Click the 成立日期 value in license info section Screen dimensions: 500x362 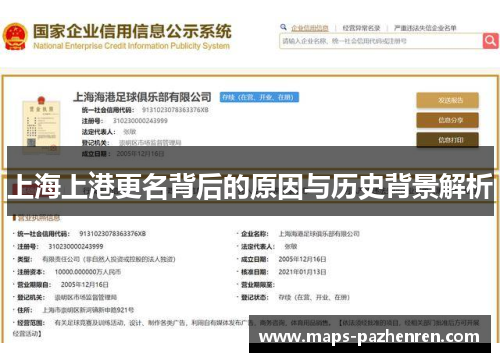302,259
